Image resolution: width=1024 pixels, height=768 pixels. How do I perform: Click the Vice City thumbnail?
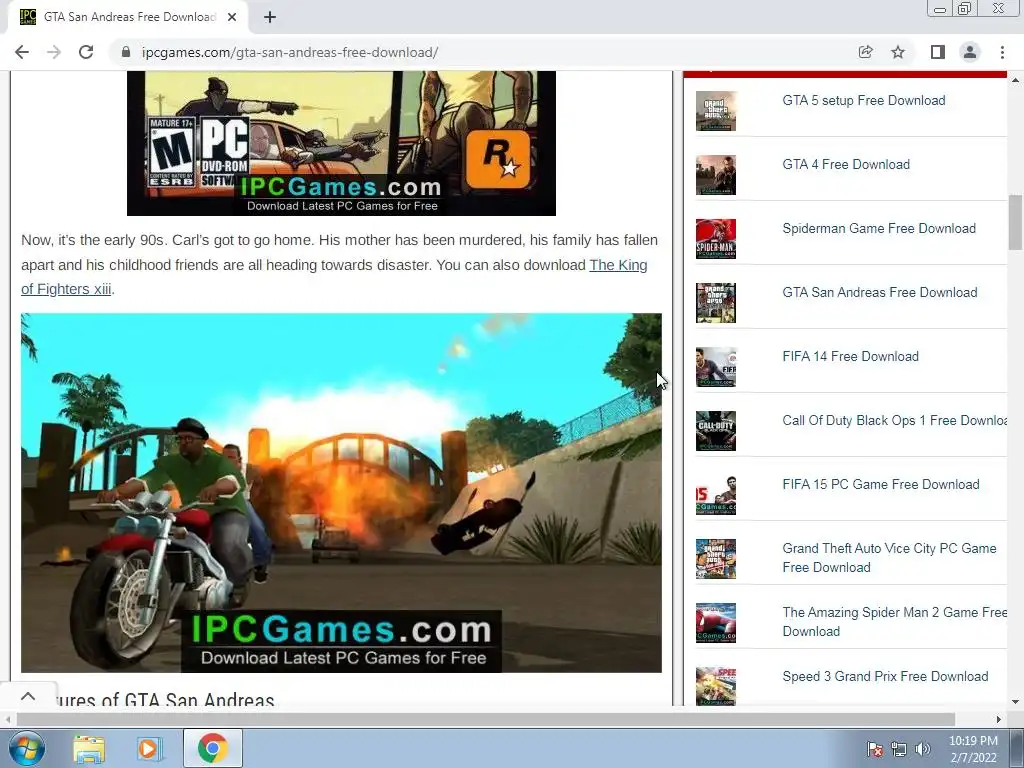point(716,559)
